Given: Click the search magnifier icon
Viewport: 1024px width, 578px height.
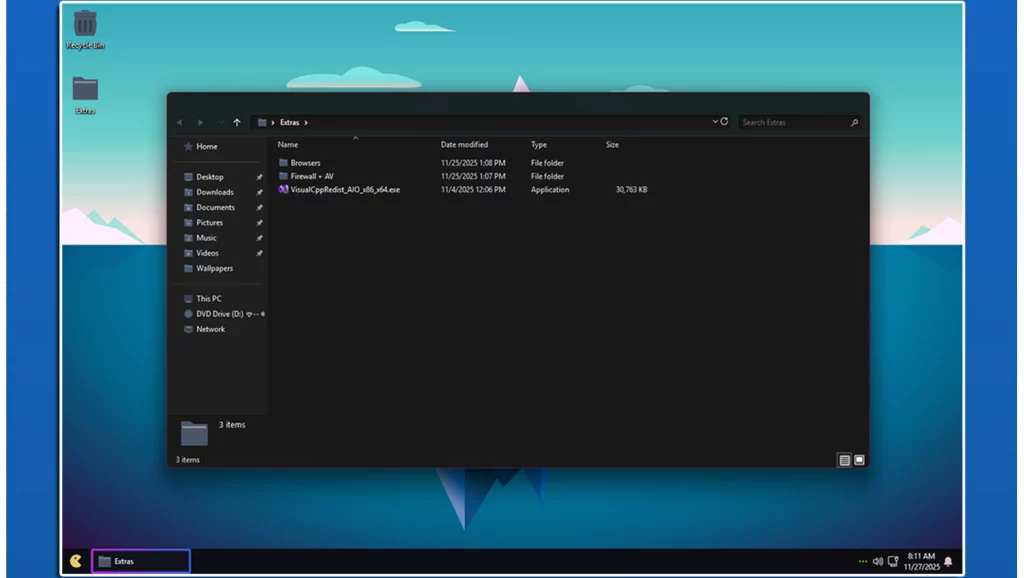Looking at the screenshot, I should click(854, 122).
